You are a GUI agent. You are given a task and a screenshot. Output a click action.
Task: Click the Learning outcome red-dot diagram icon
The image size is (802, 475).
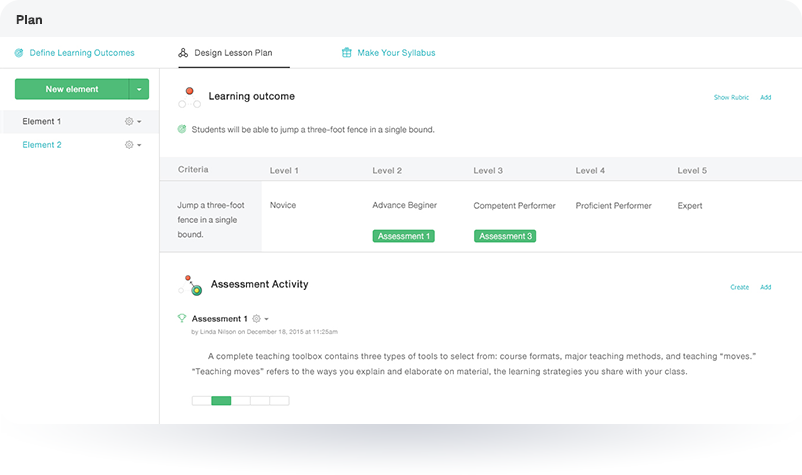click(x=189, y=97)
